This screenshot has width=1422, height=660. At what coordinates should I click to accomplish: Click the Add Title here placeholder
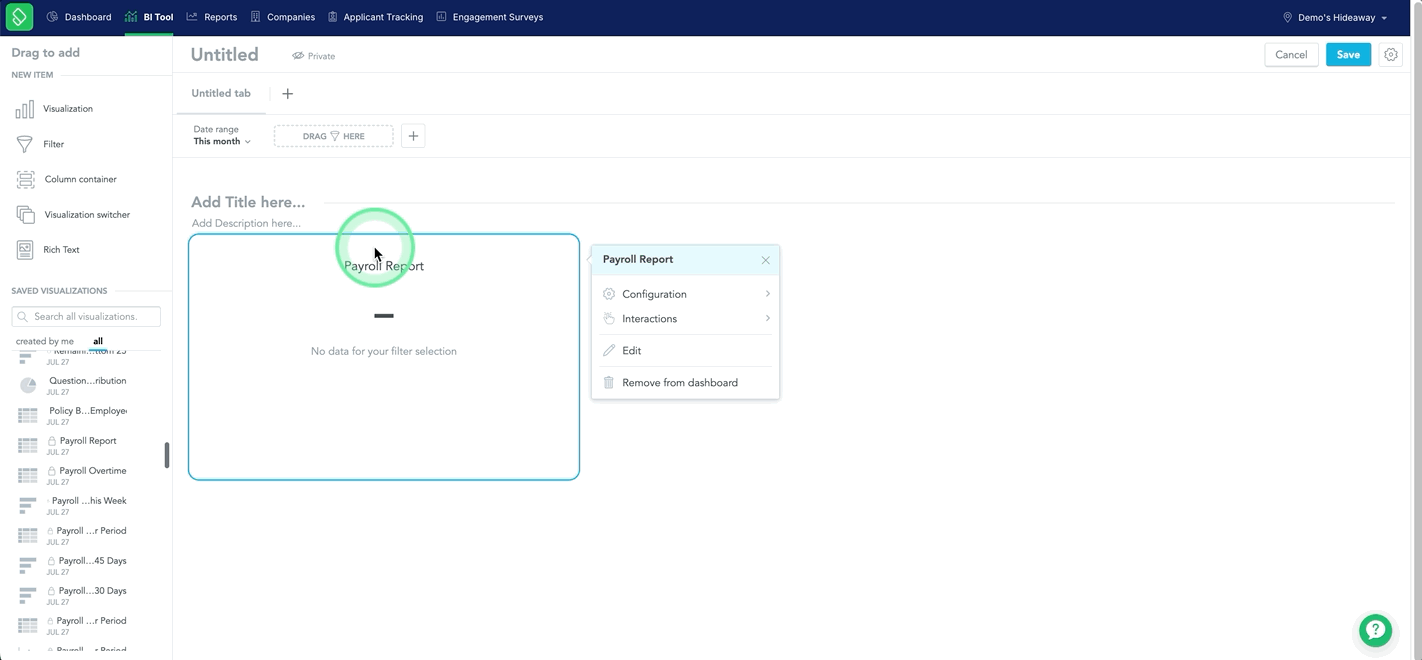[x=248, y=202]
